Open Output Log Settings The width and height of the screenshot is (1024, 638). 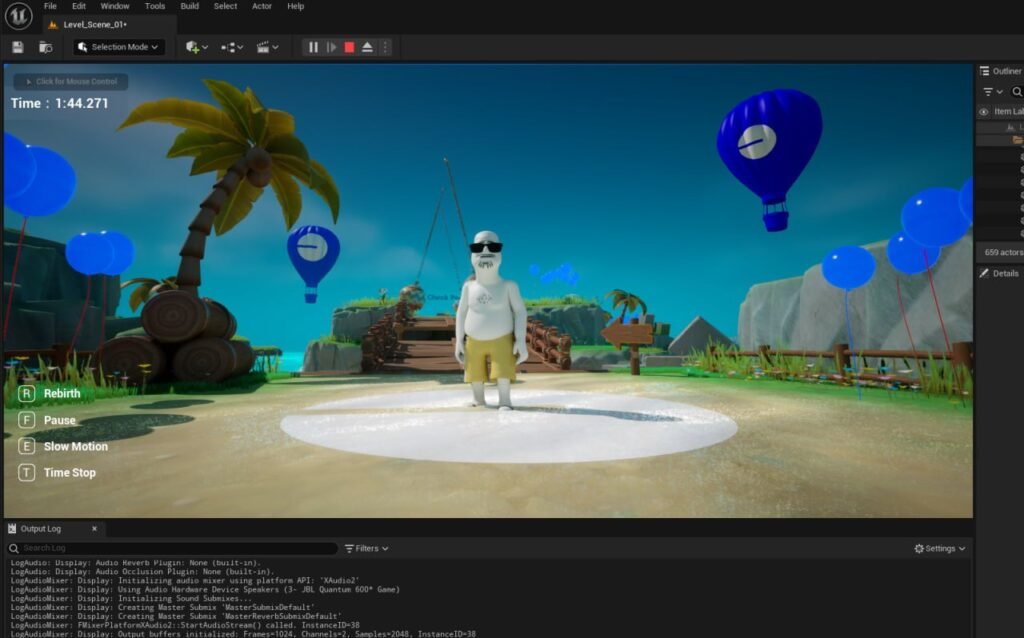940,548
